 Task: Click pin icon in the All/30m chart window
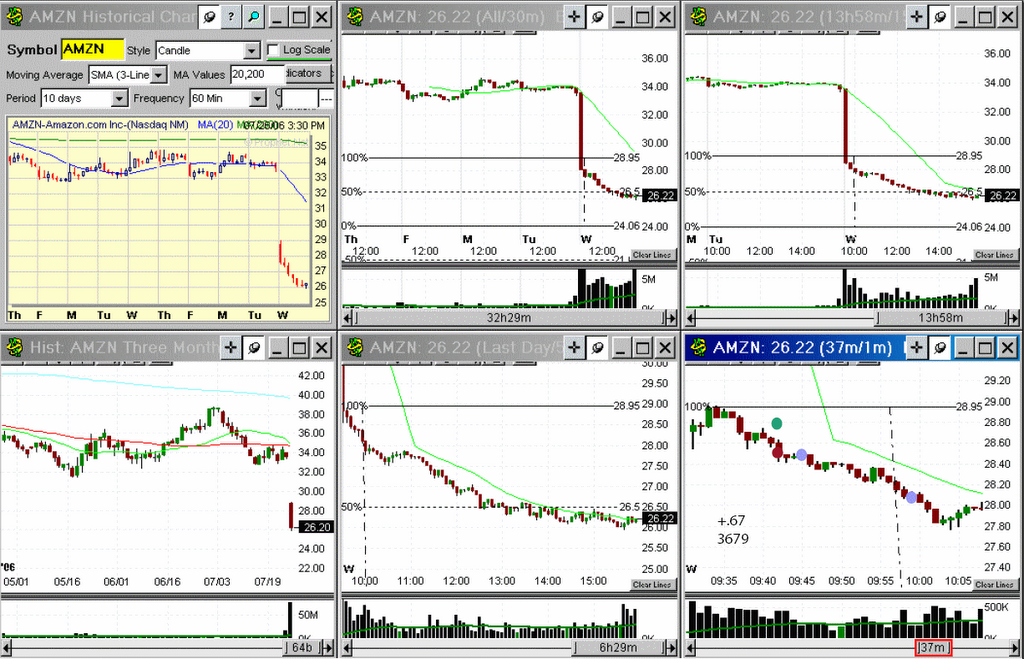pyautogui.click(x=597, y=17)
